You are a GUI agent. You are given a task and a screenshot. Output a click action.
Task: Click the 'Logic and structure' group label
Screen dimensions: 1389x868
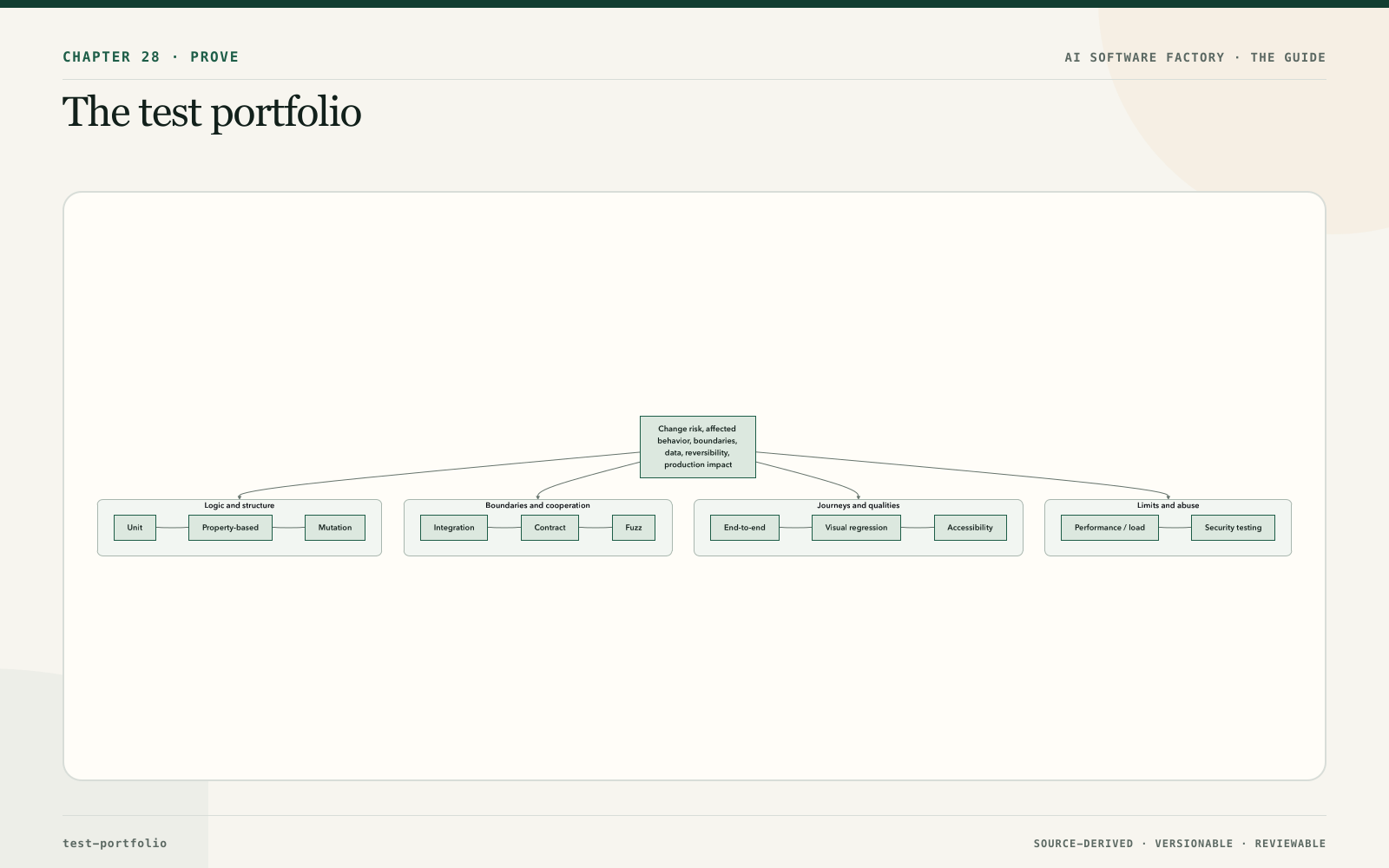[240, 505]
